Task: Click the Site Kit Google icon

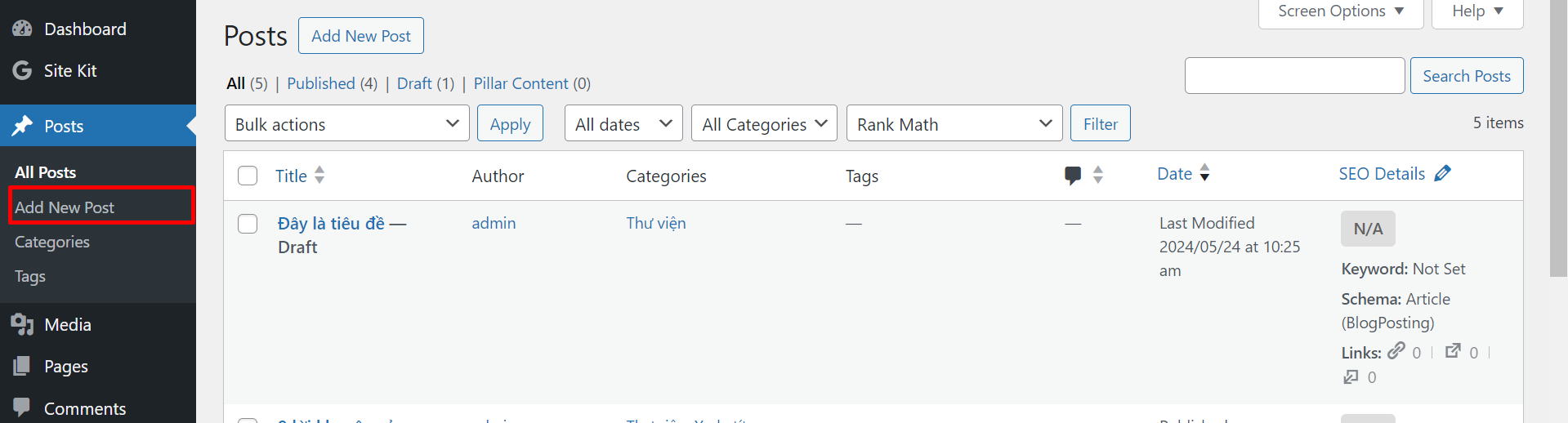Action: click(22, 70)
